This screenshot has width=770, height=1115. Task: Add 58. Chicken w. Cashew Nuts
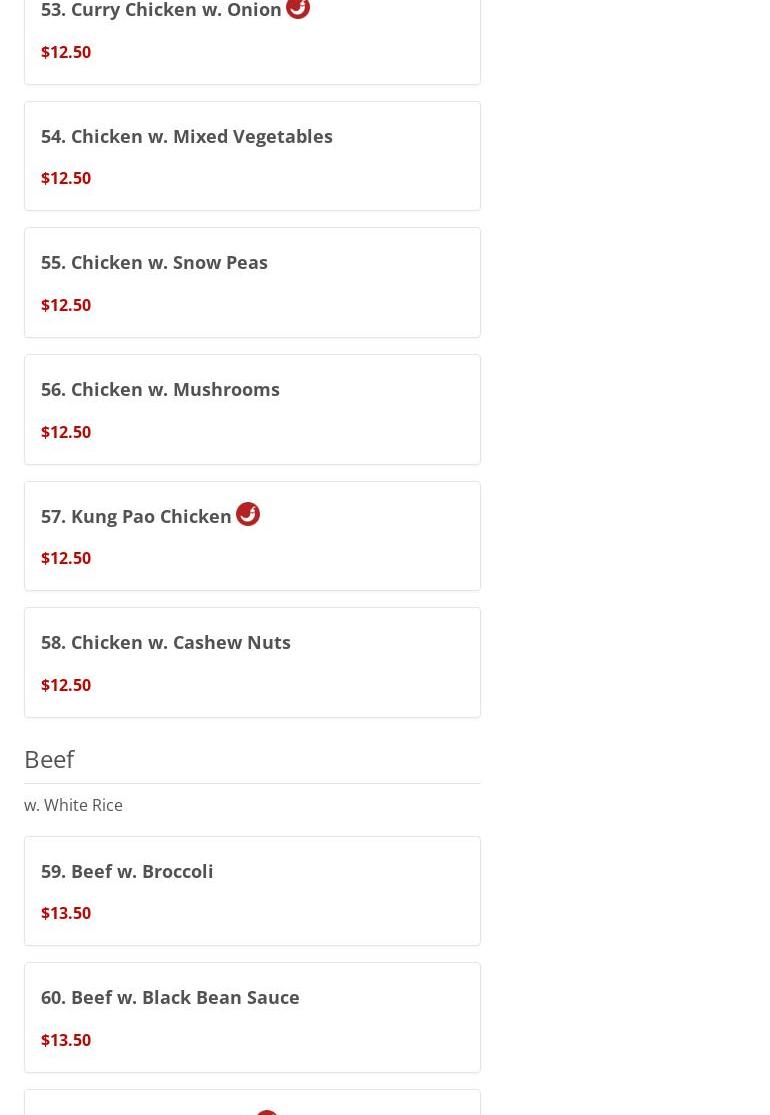pos(252,662)
